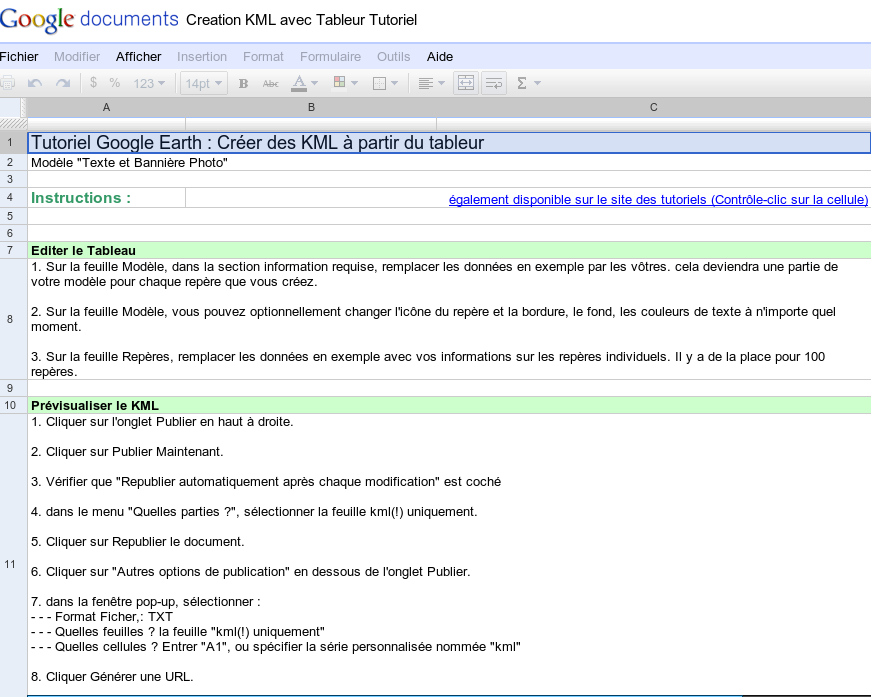Select column B header

tap(311, 107)
